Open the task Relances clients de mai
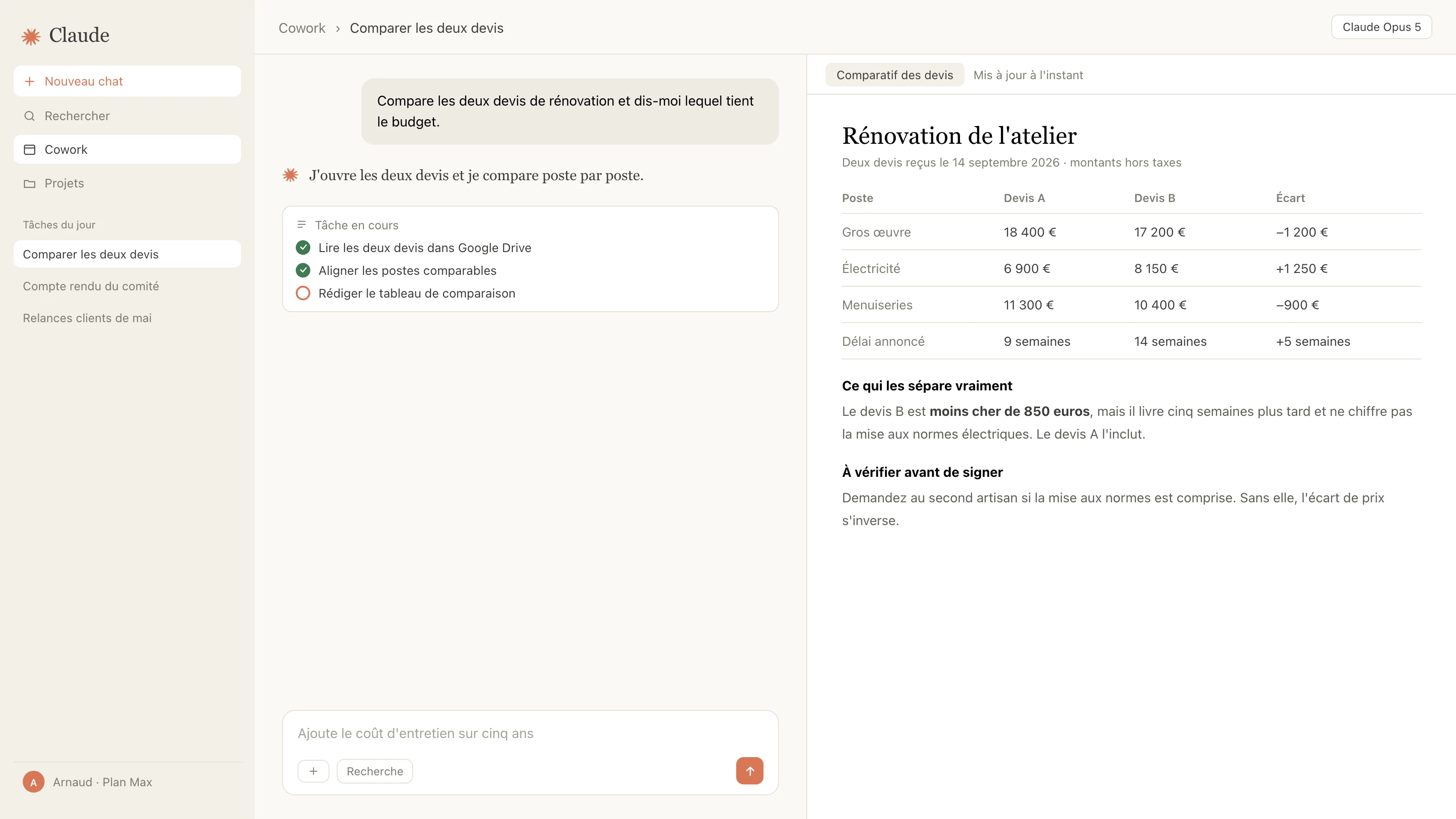Image resolution: width=1456 pixels, height=819 pixels. [127, 318]
